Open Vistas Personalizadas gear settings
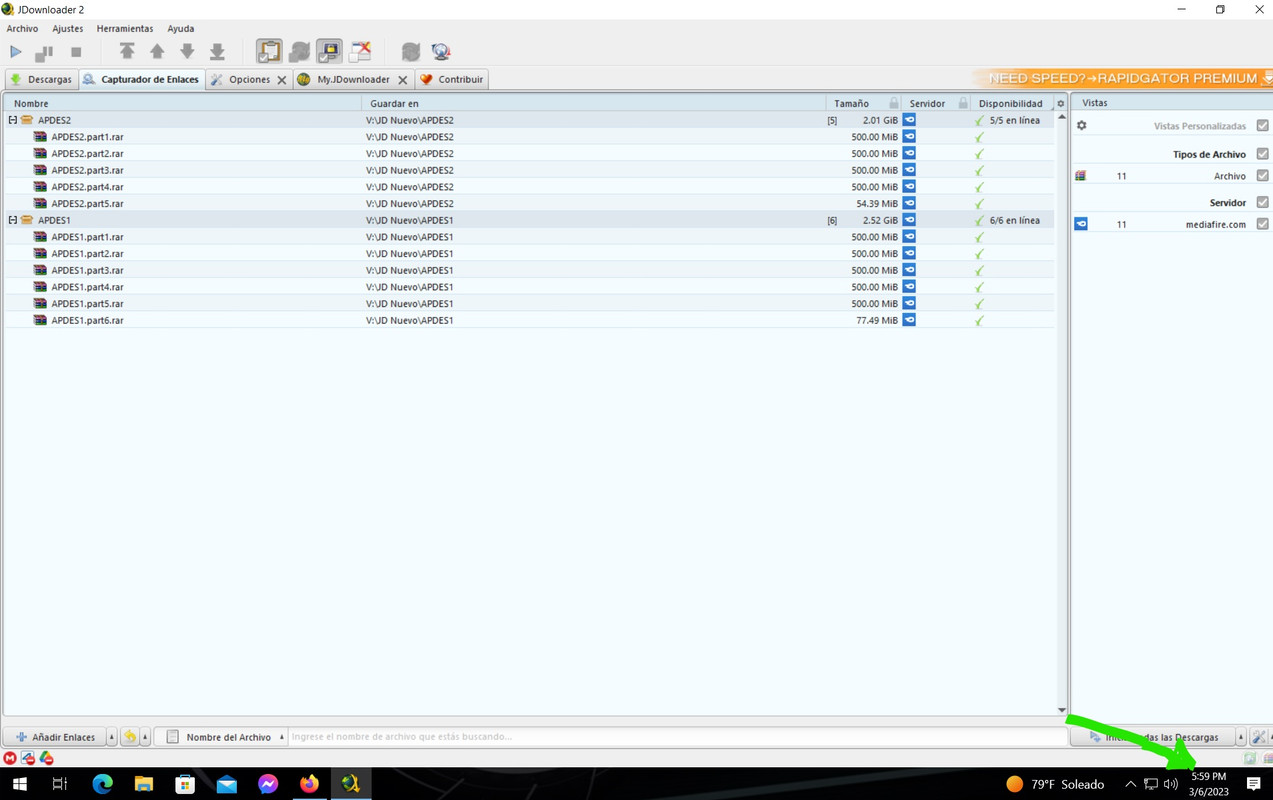The height and width of the screenshot is (800, 1273). pyautogui.click(x=1081, y=126)
